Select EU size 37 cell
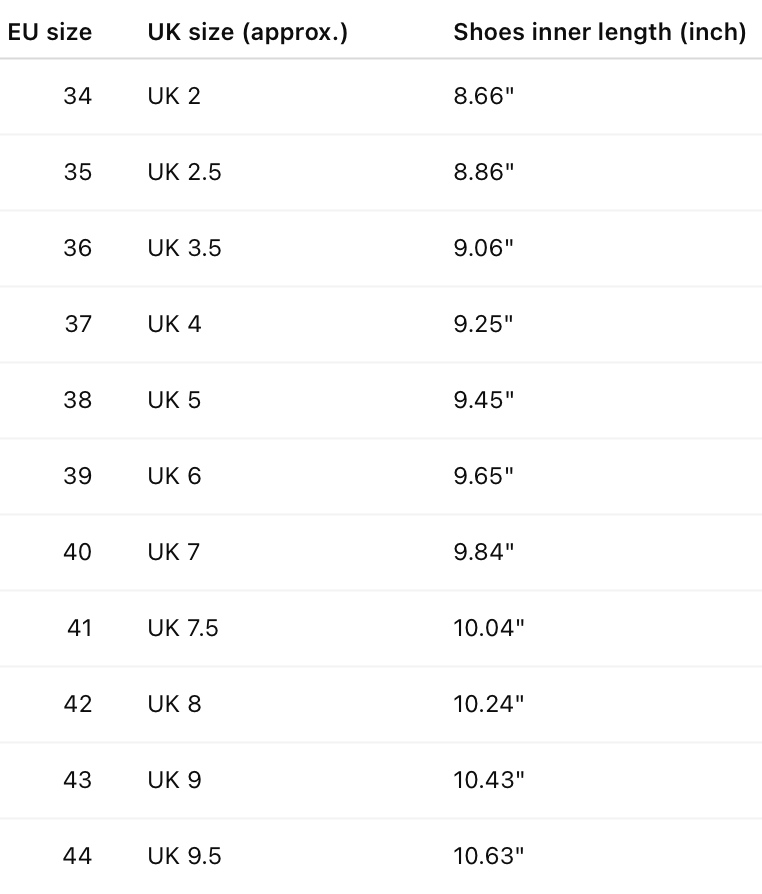762x894 pixels. tap(77, 324)
